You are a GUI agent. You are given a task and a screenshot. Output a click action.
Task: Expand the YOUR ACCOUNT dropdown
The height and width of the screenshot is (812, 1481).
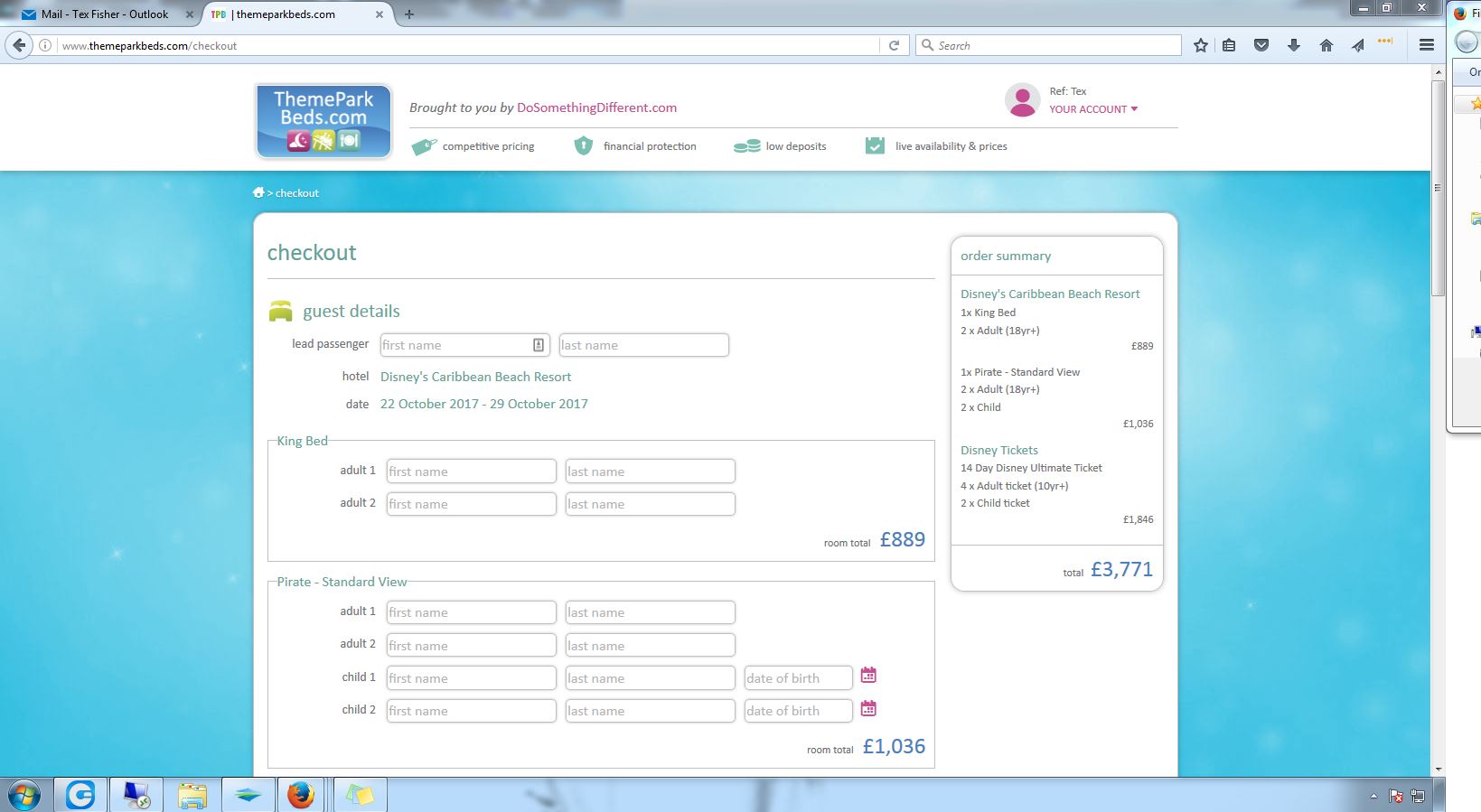point(1093,109)
